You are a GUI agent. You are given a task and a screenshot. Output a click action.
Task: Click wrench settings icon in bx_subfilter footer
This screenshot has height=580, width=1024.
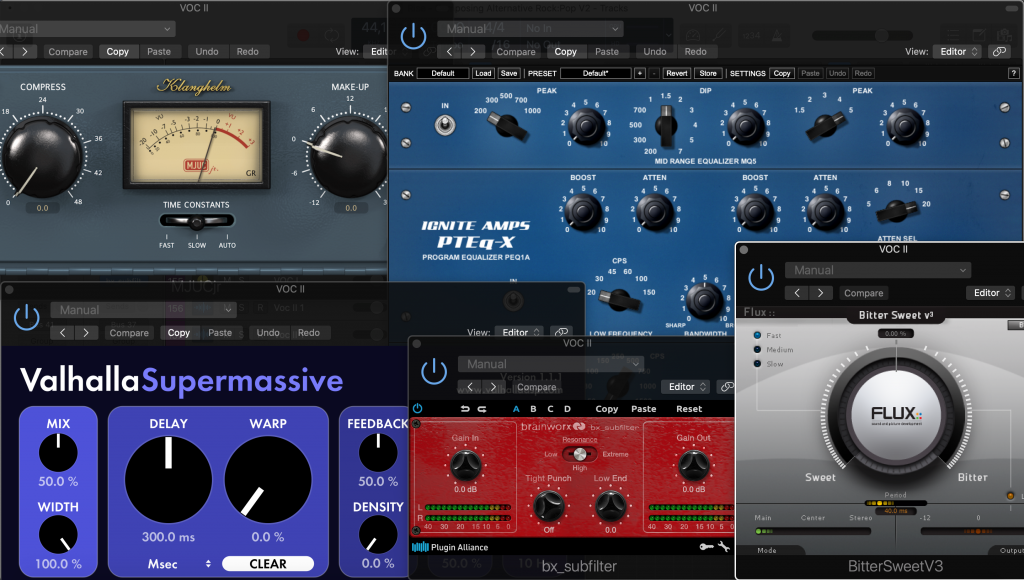[x=724, y=547]
